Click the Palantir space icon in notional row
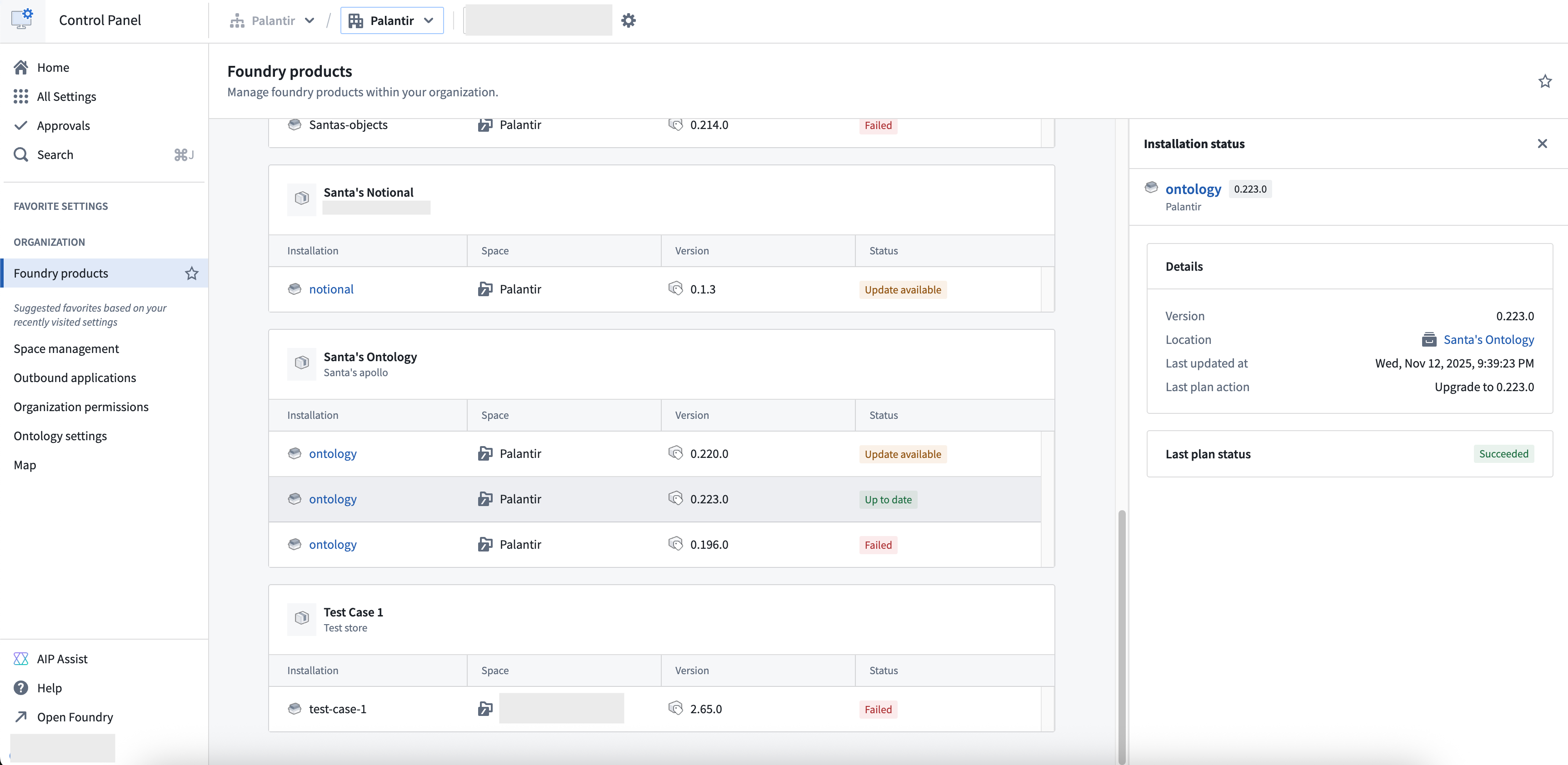 [485, 288]
